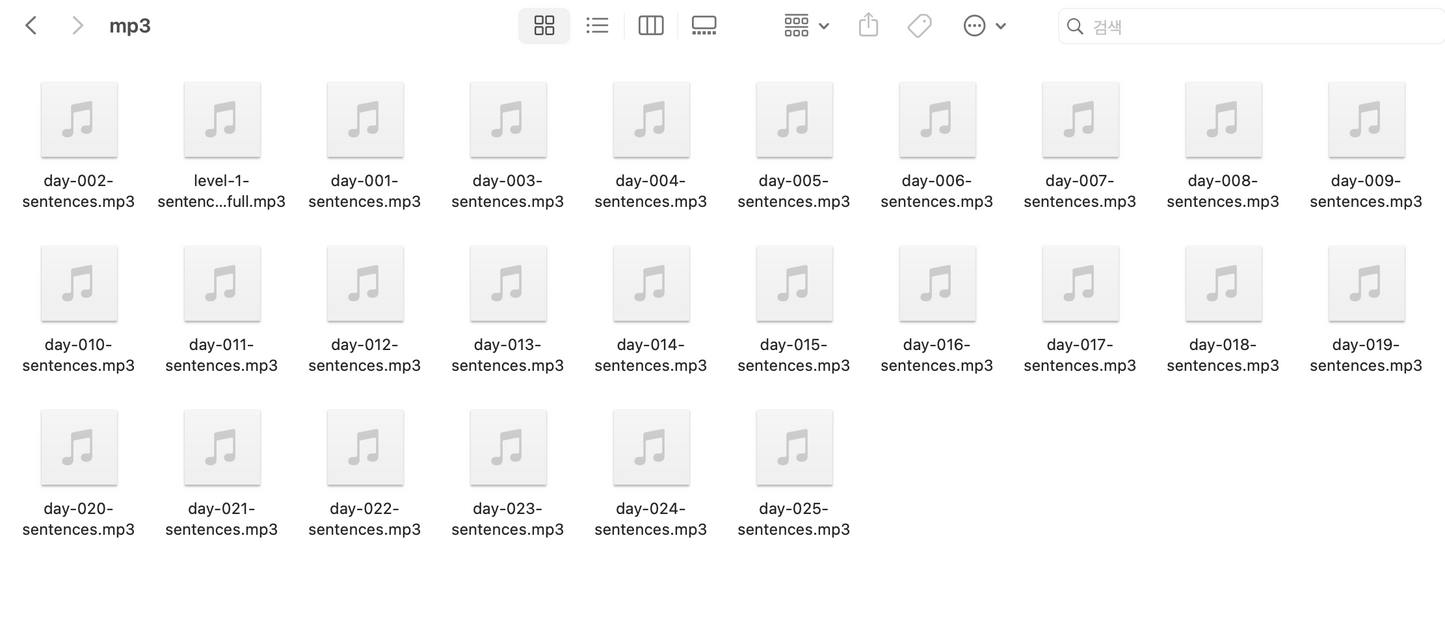
Task: Switch to icon grid view
Action: (544, 26)
